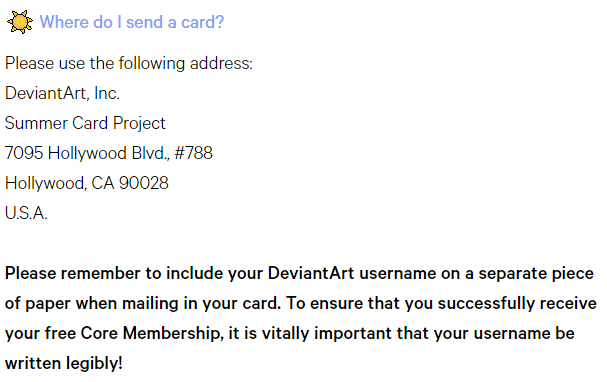Click 'separate piece' in the bold reminder
This screenshot has width=607, height=382.
[536, 273]
